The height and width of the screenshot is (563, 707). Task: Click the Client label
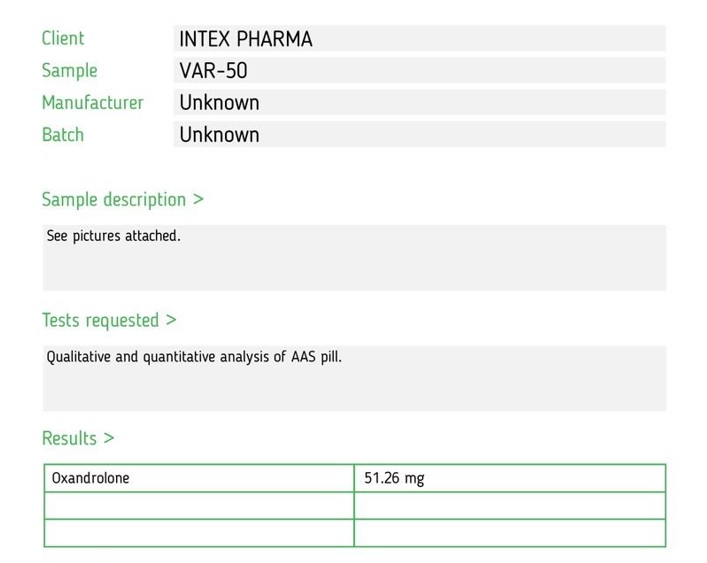63,38
